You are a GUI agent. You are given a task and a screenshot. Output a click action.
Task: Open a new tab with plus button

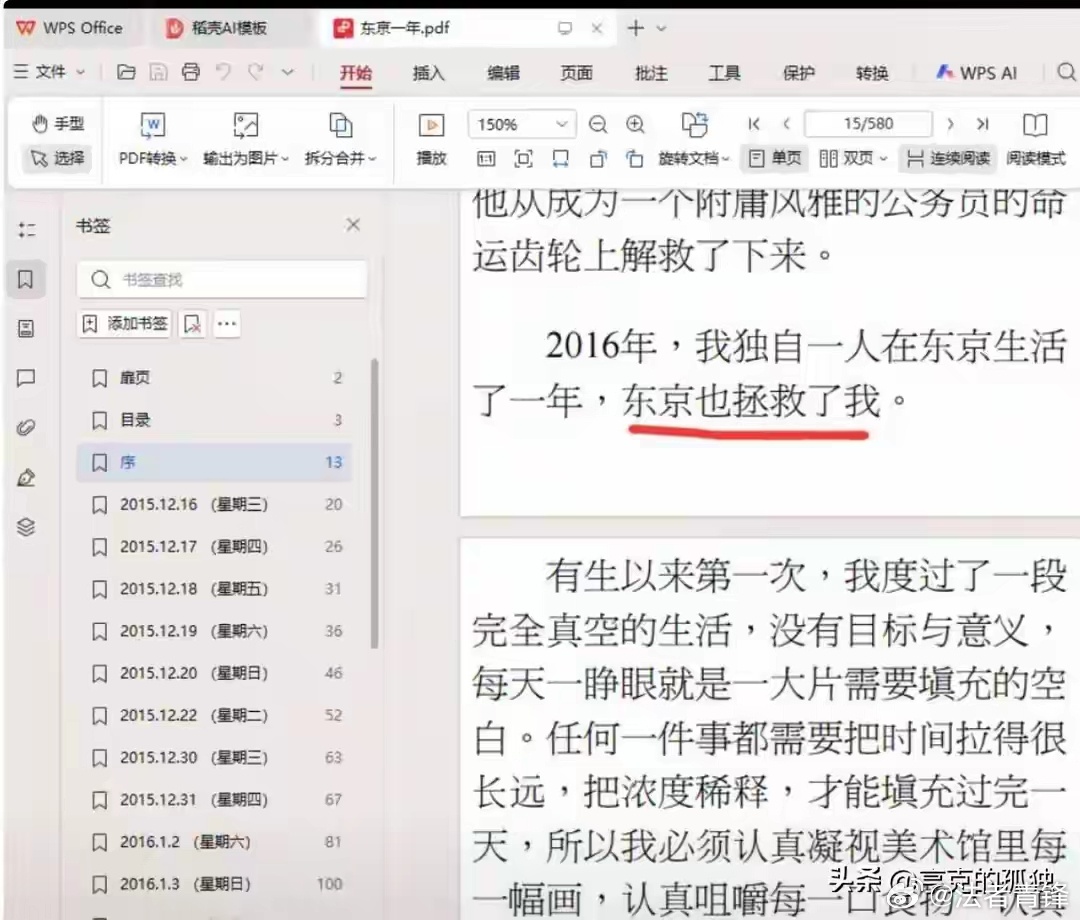(636, 28)
